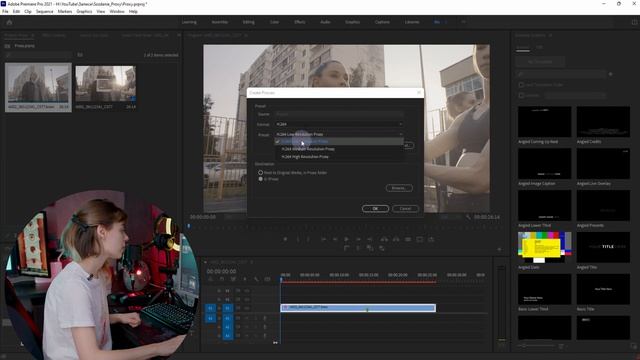Click the Export Frame camera icon
The image size is (640, 360).
(408, 239)
